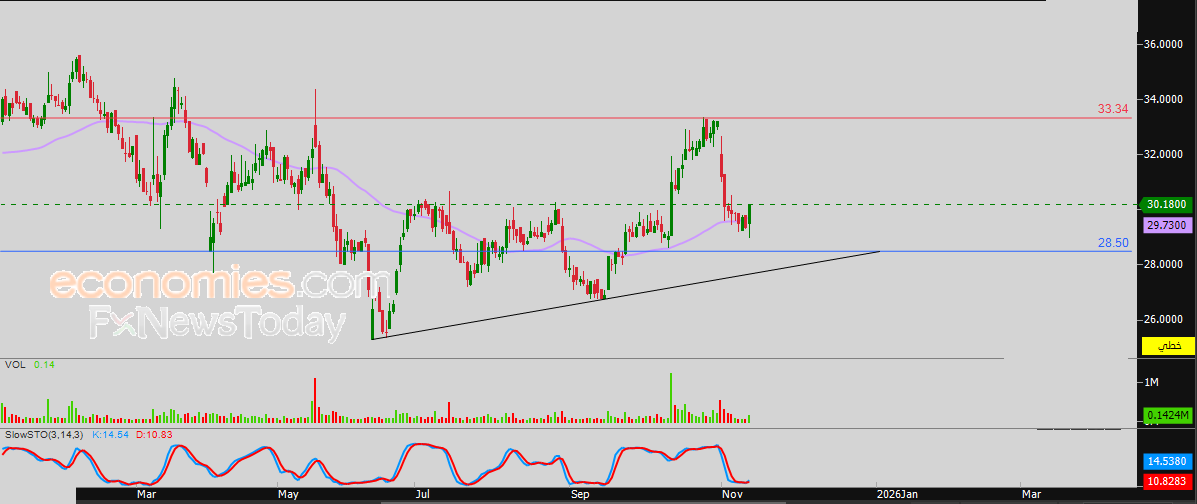The image size is (1197, 504).
Task: Select the red 10.8283 stochastic D tag
Action: 1167,482
